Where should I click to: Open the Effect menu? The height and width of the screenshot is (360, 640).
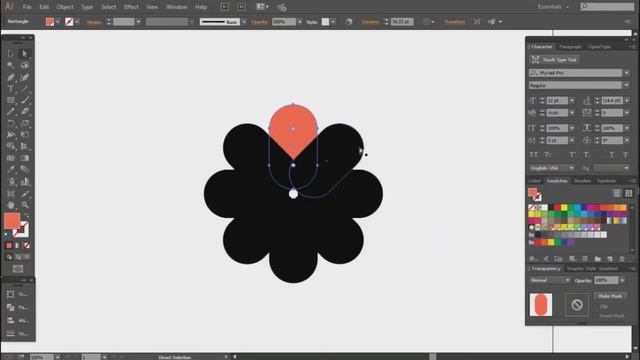(x=131, y=7)
